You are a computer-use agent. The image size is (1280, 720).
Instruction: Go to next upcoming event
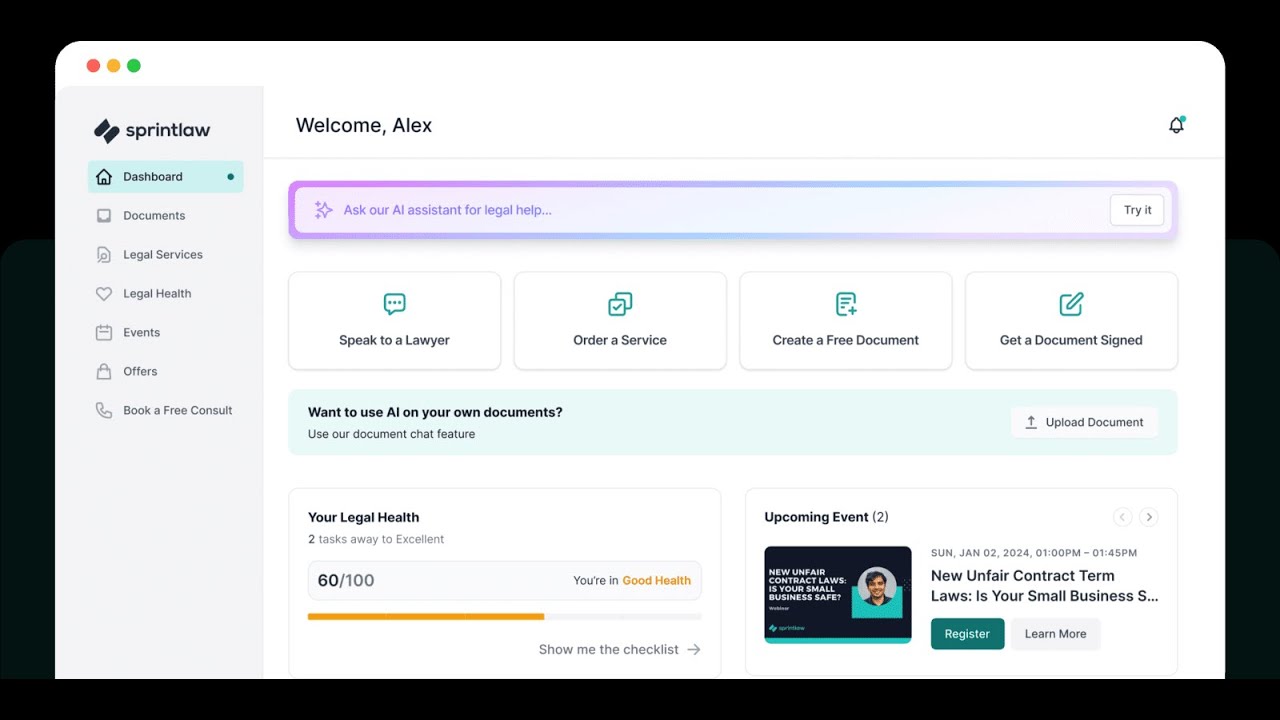coord(1149,517)
